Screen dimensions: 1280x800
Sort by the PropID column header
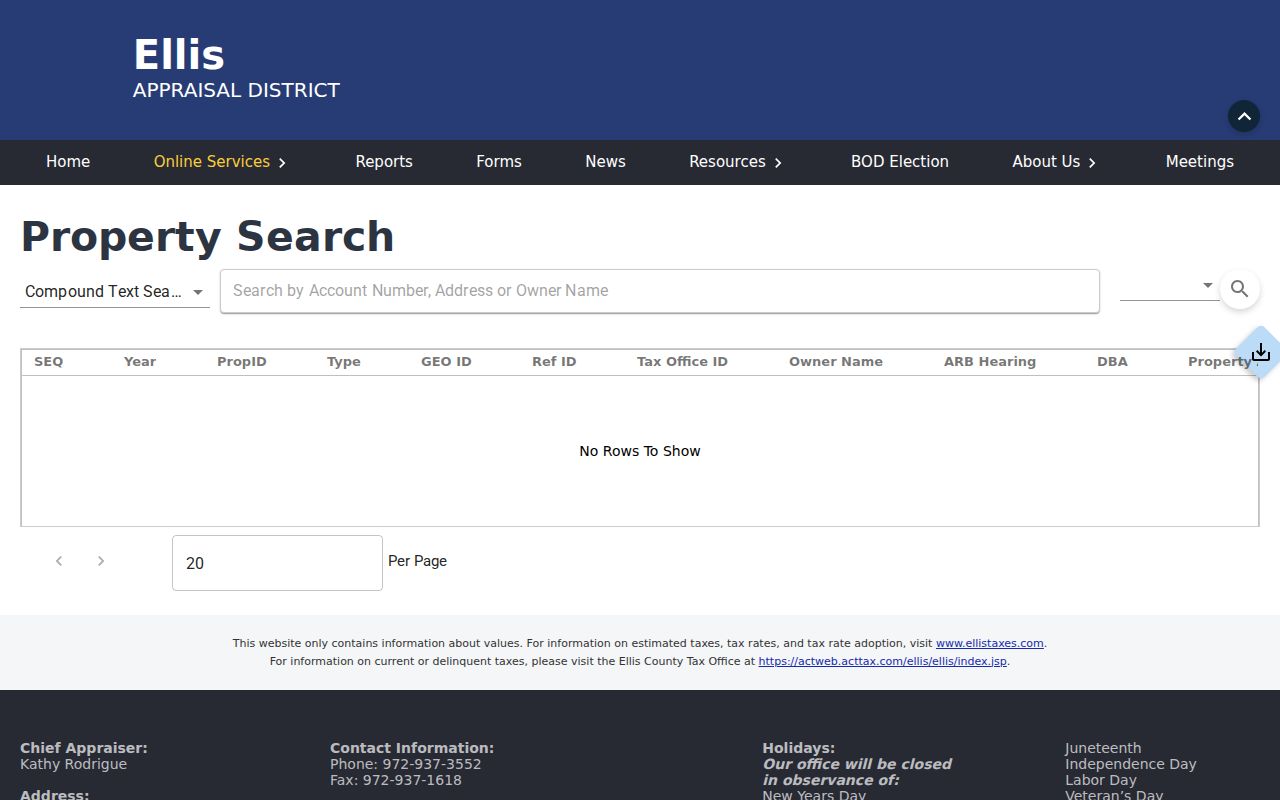(x=242, y=362)
